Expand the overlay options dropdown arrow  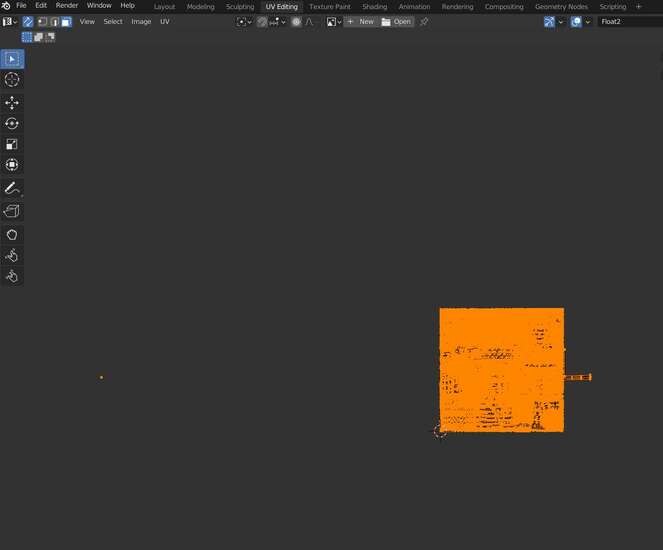pyautogui.click(x=588, y=22)
